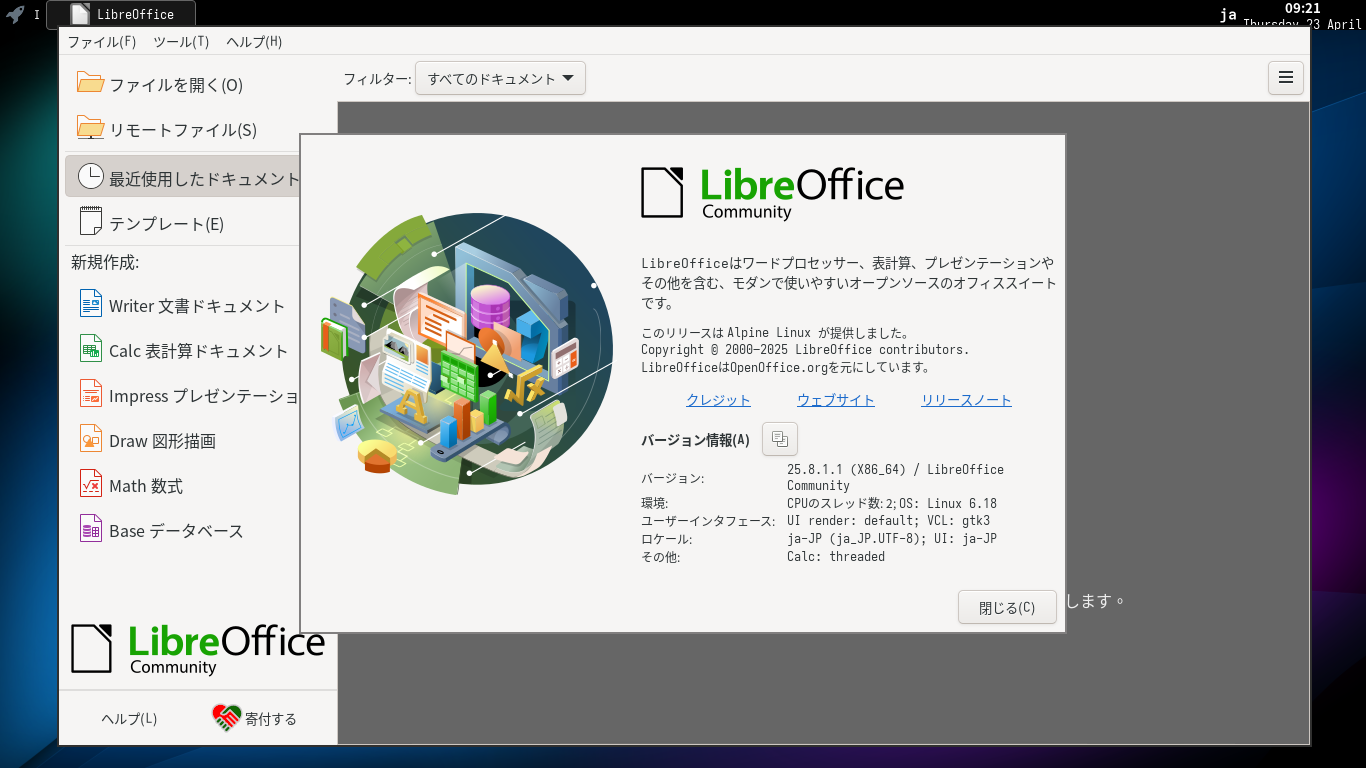1366x768 pixels.
Task: Click the 新規作成: heading in the sidebar
Action: (x=105, y=262)
